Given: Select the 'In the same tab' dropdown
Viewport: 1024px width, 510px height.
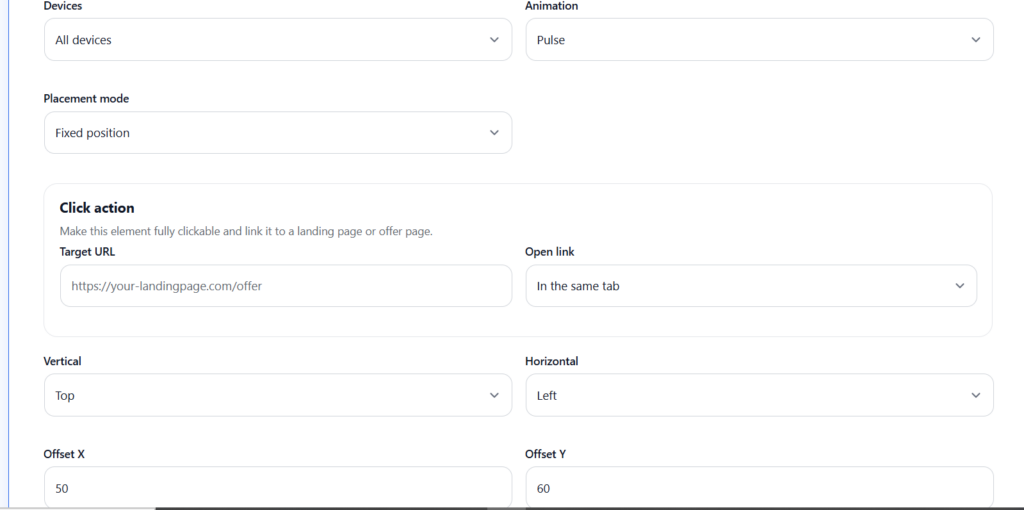Looking at the screenshot, I should (x=740, y=286).
